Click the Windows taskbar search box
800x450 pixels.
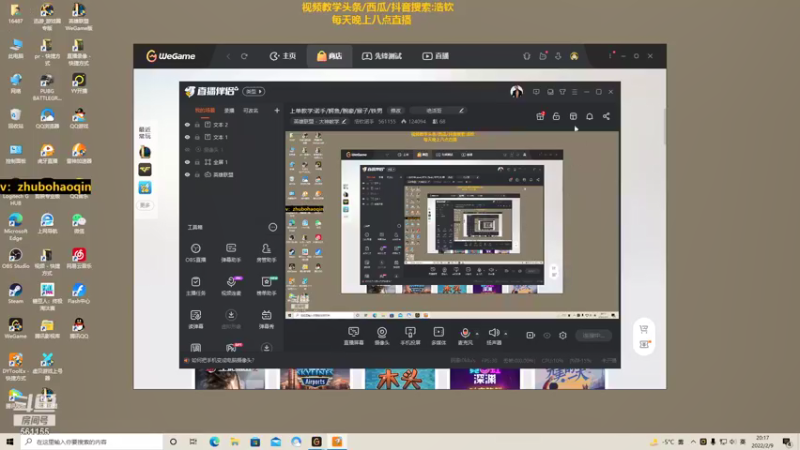pos(92,442)
